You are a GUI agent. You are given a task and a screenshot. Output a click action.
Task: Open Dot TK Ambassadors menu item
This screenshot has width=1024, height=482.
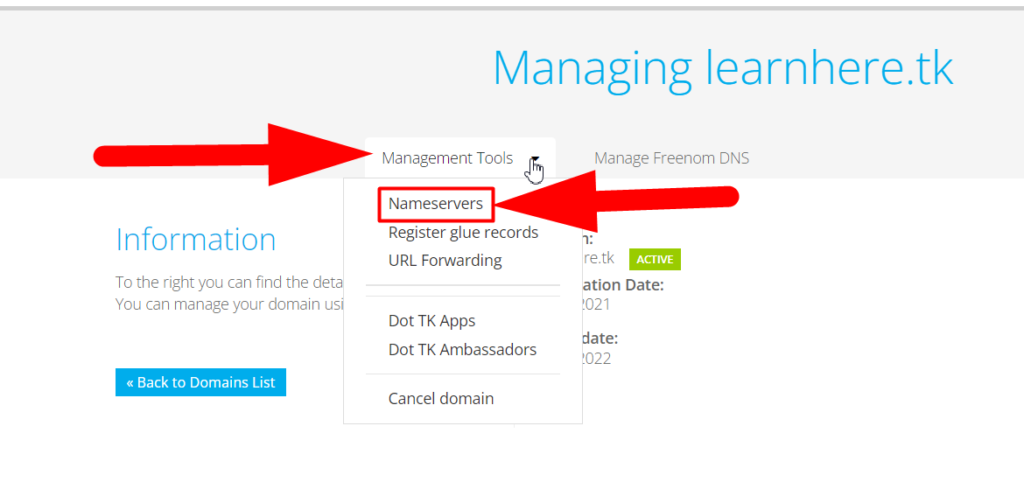(x=462, y=349)
